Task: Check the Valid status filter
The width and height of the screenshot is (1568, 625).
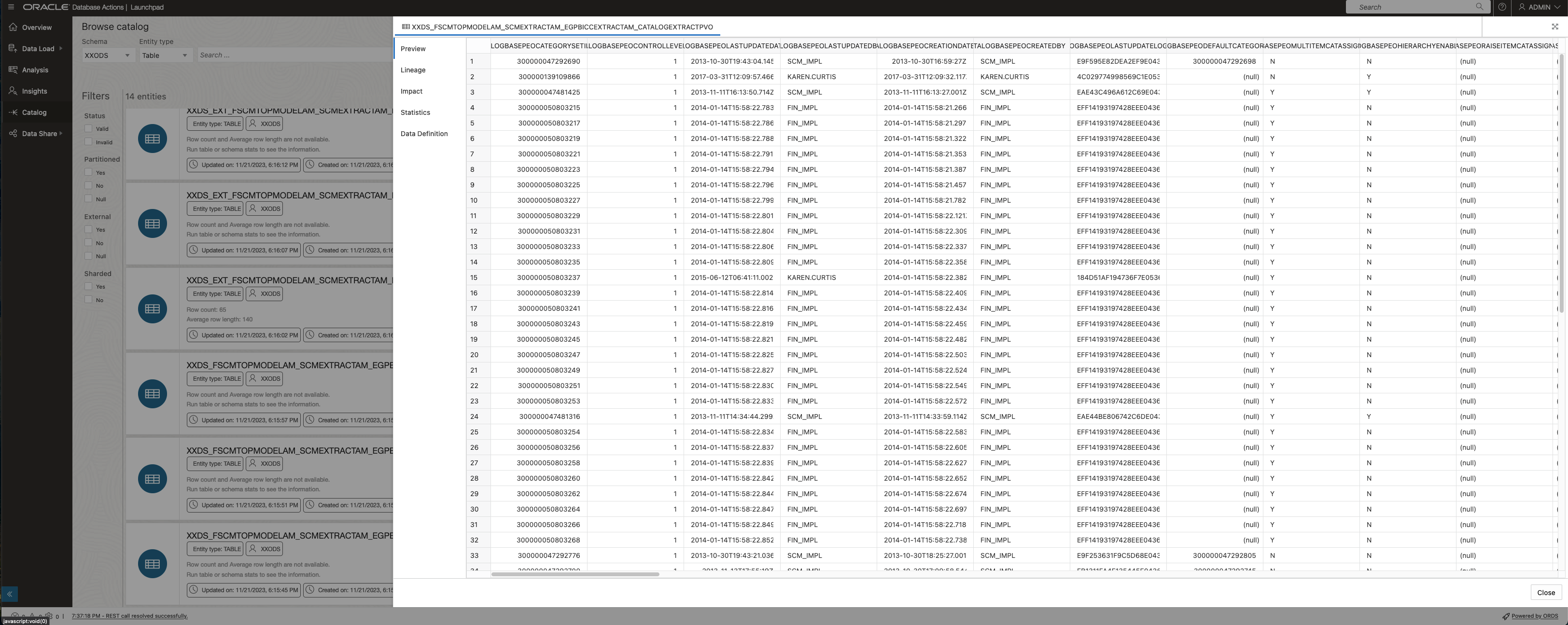Action: pos(89,128)
